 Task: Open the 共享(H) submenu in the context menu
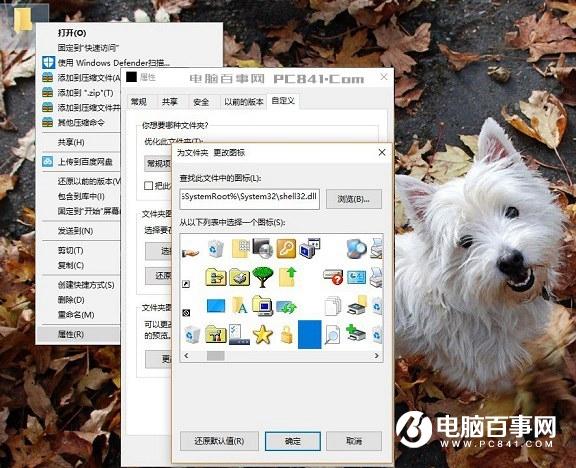point(71,142)
